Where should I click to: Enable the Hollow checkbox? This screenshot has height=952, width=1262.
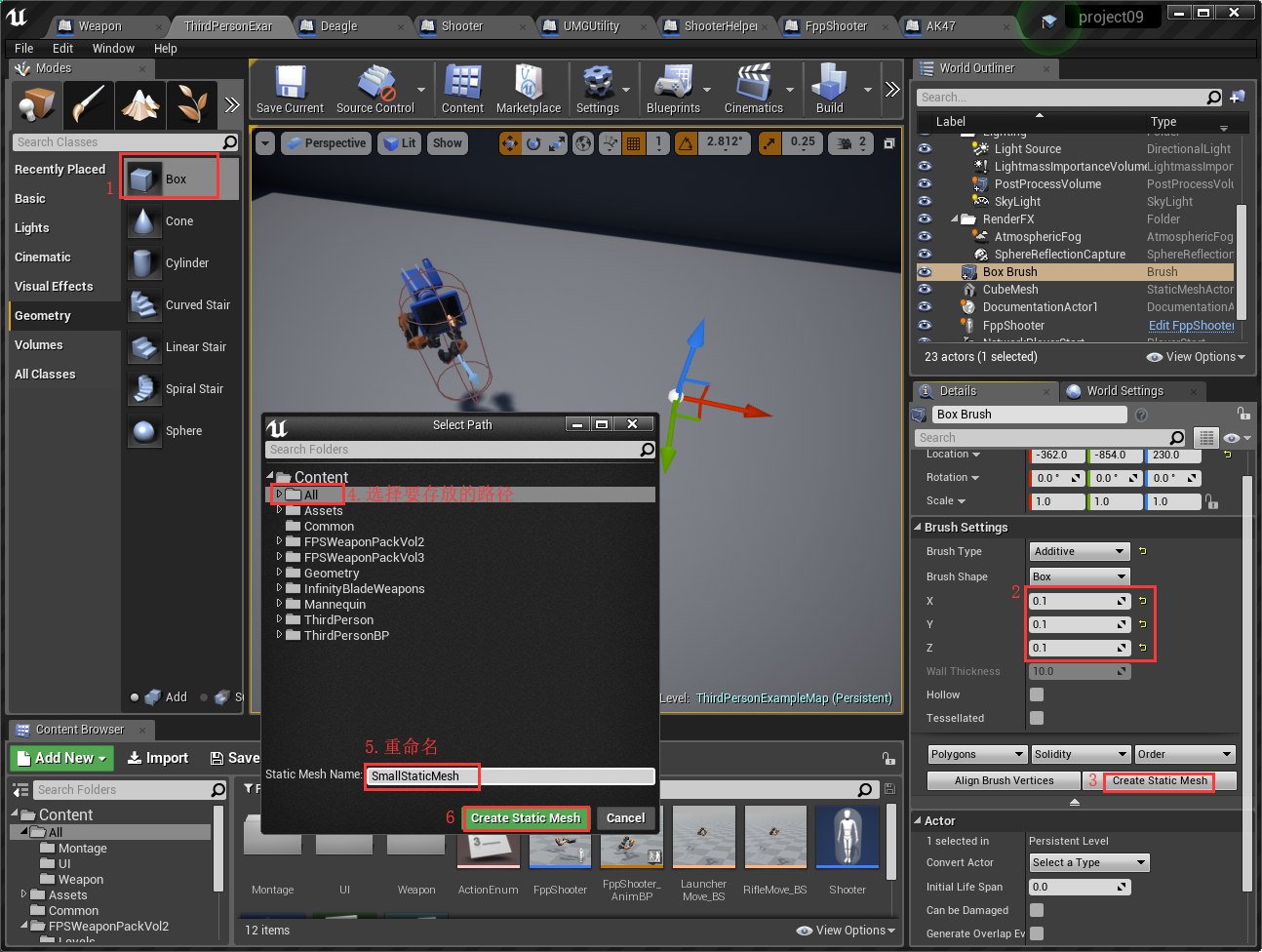(x=1037, y=694)
